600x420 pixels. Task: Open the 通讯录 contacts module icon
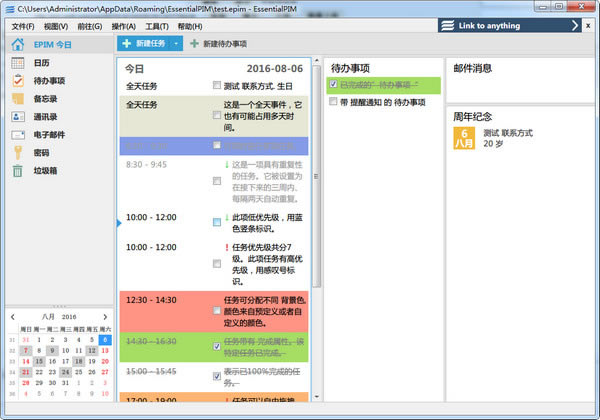pos(18,117)
